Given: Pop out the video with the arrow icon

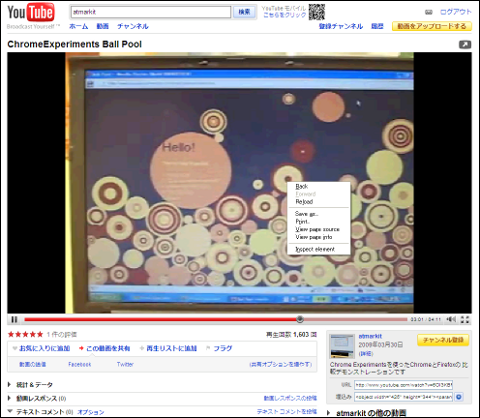Looking at the screenshot, I should [465, 44].
